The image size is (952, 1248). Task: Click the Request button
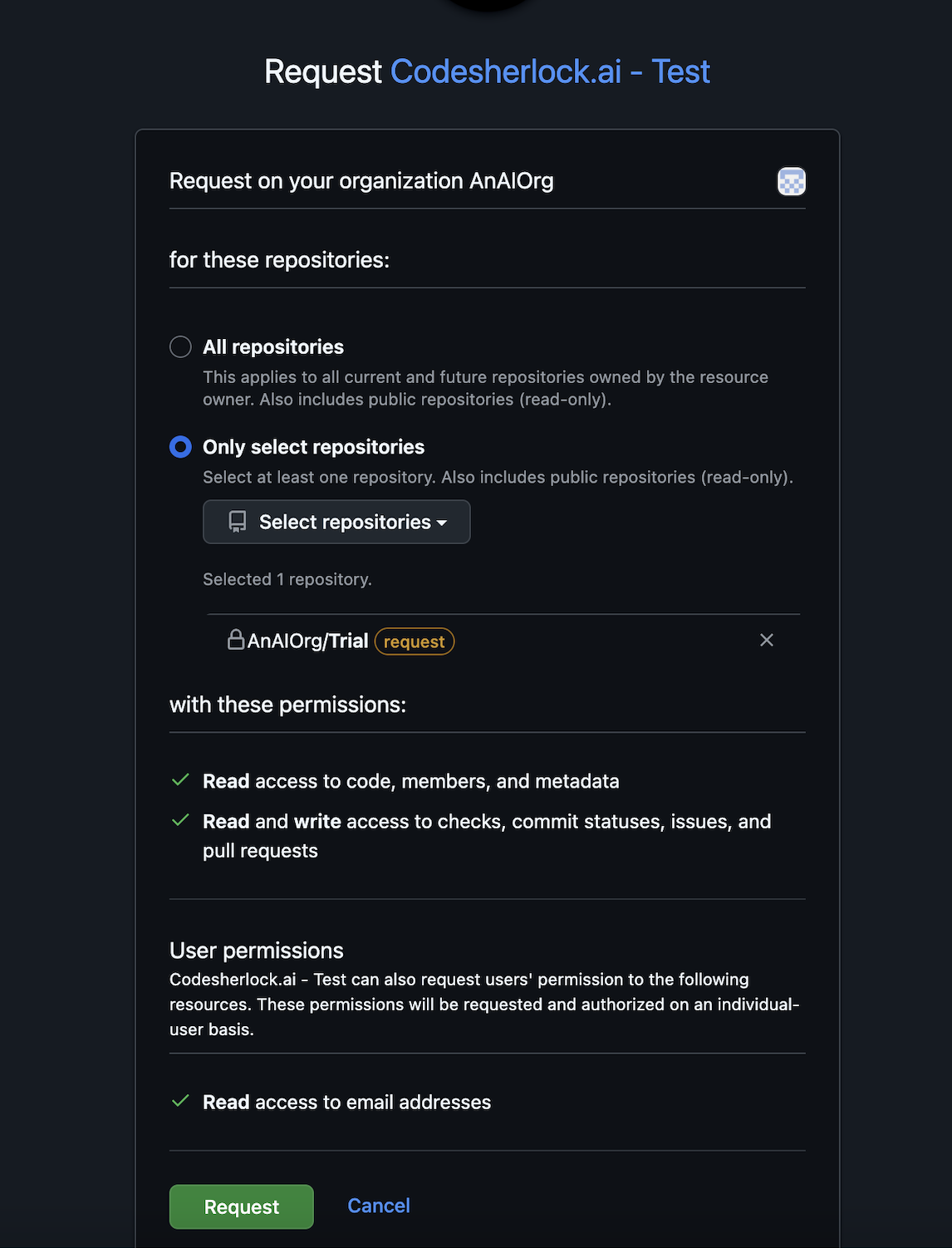(241, 1206)
